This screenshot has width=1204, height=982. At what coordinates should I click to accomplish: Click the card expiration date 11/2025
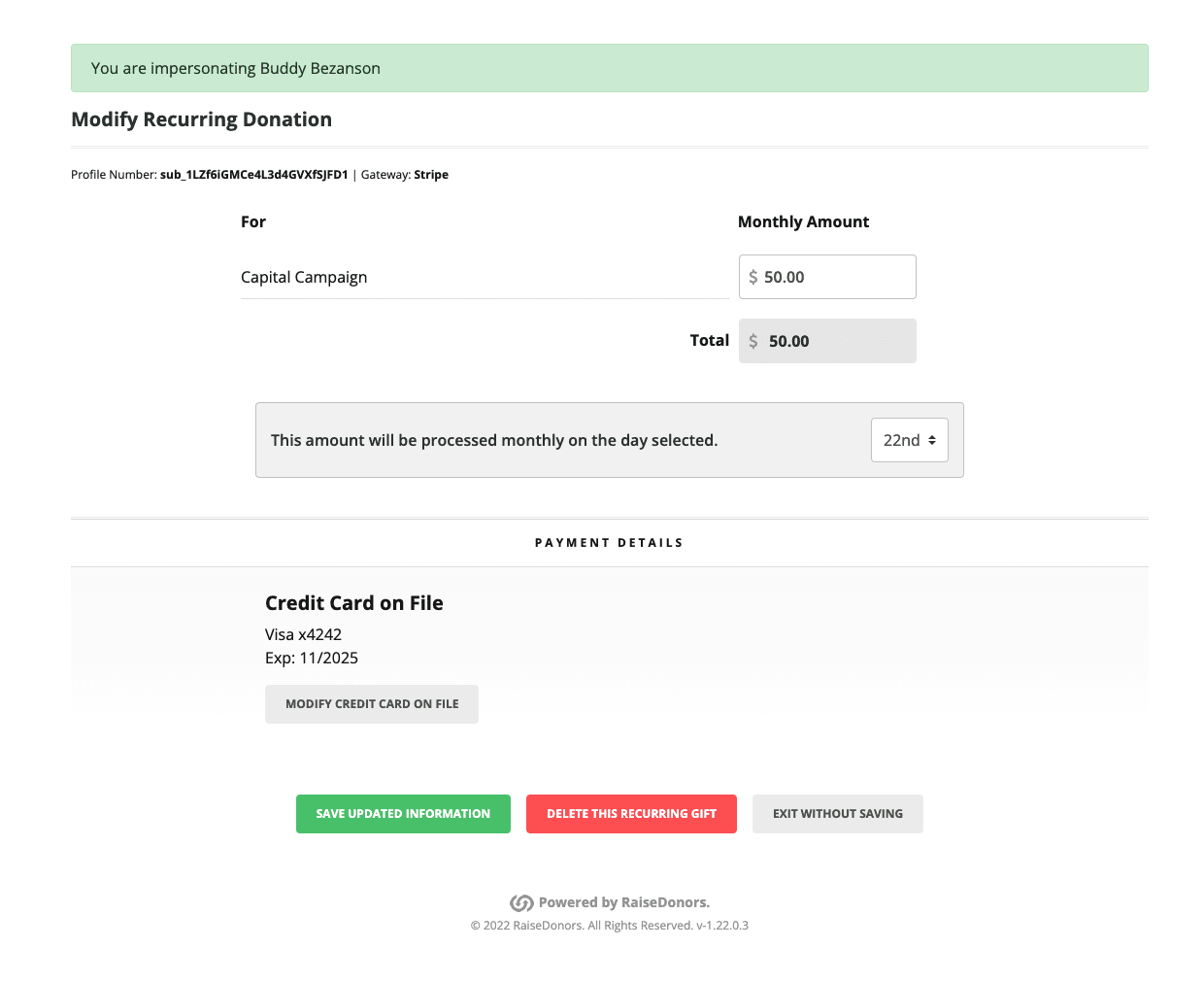tap(328, 659)
